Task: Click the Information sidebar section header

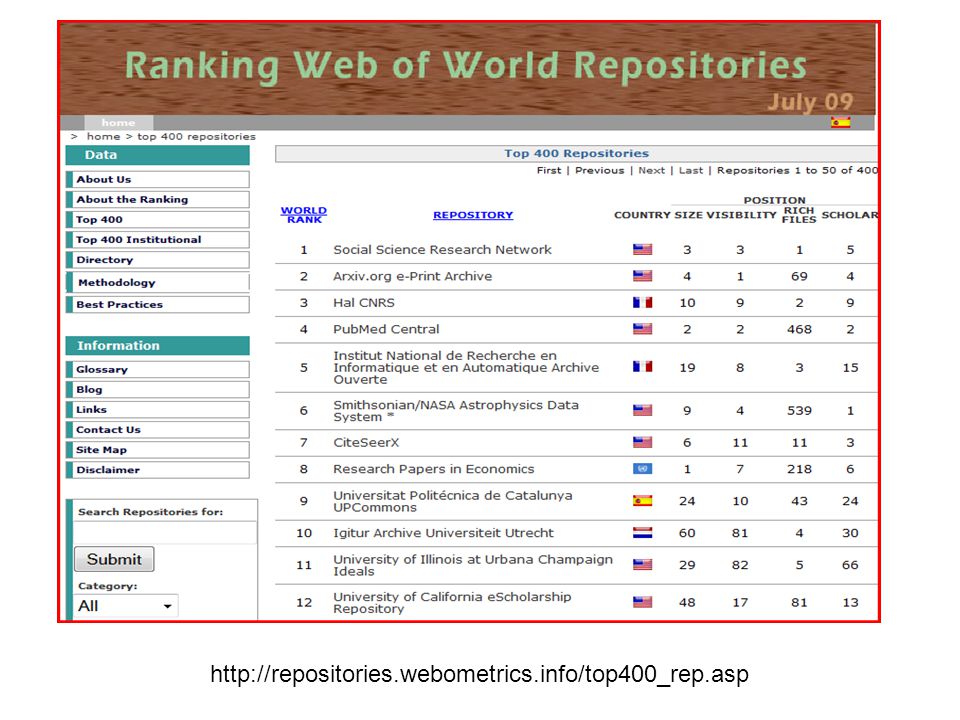Action: click(157, 345)
